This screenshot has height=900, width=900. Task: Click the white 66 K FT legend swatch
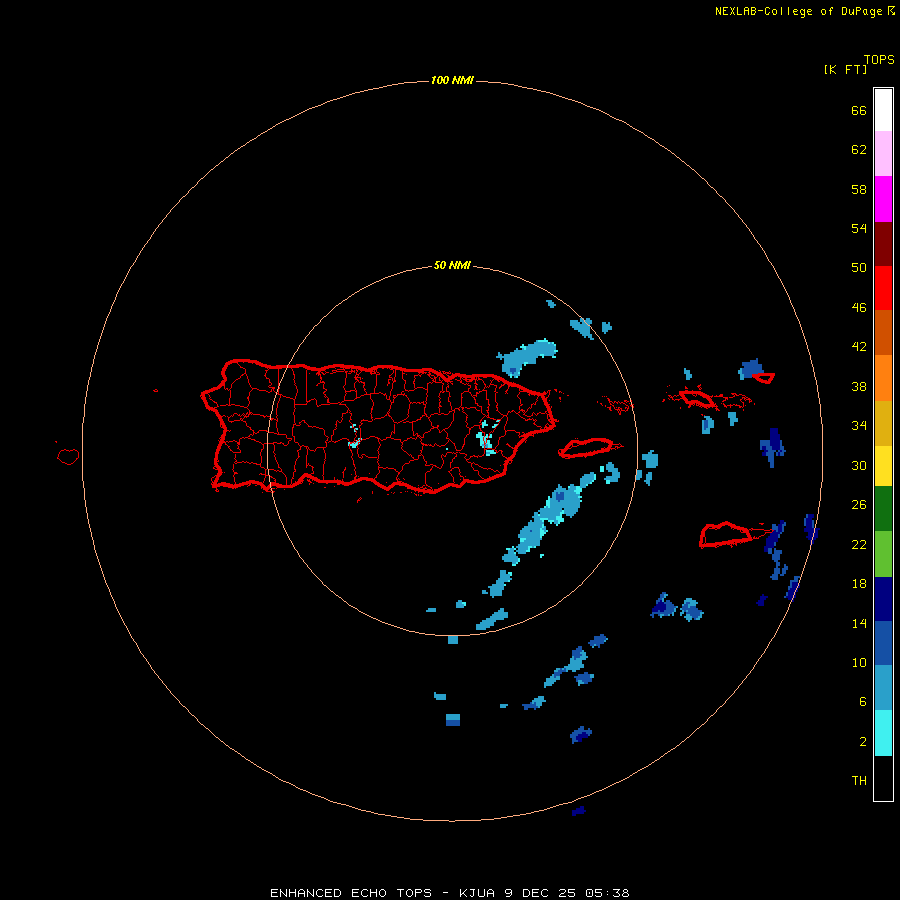883,110
